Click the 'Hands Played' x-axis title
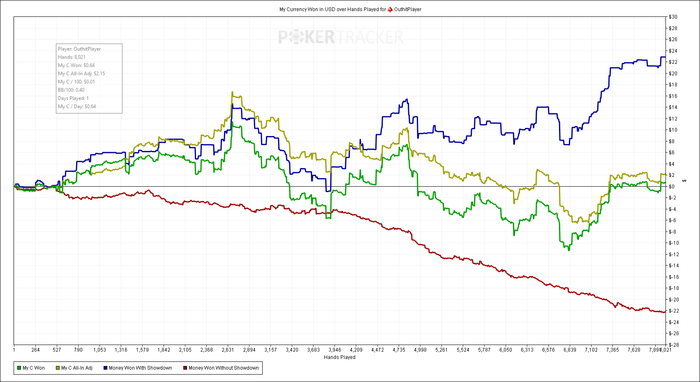Screen dimensions: 700x382 [x=341, y=357]
